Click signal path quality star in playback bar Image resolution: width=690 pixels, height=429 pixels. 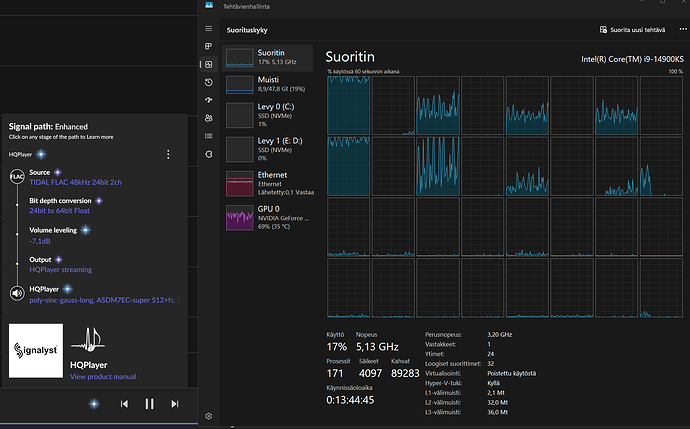pos(94,404)
